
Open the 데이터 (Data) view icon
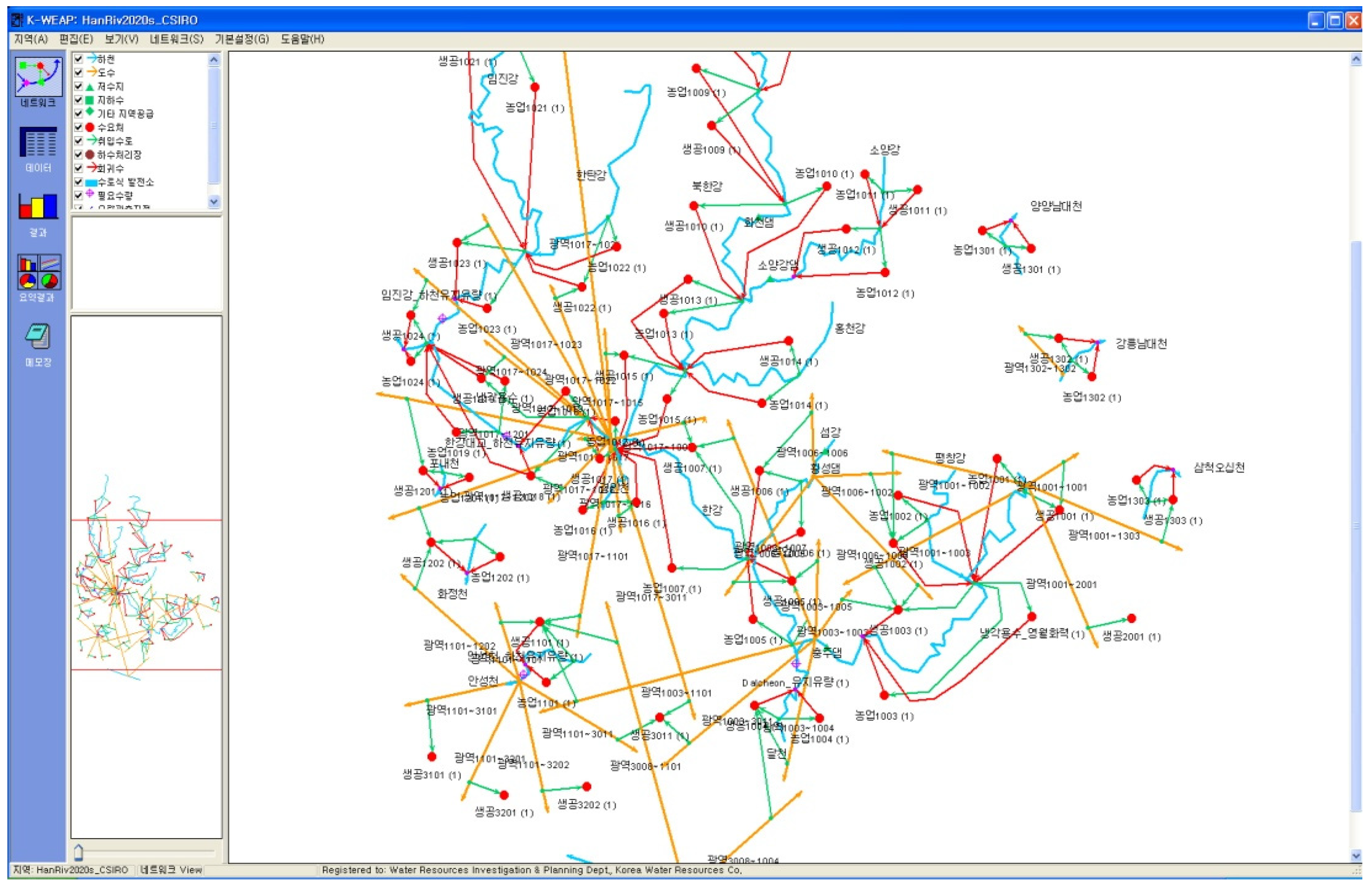38,142
